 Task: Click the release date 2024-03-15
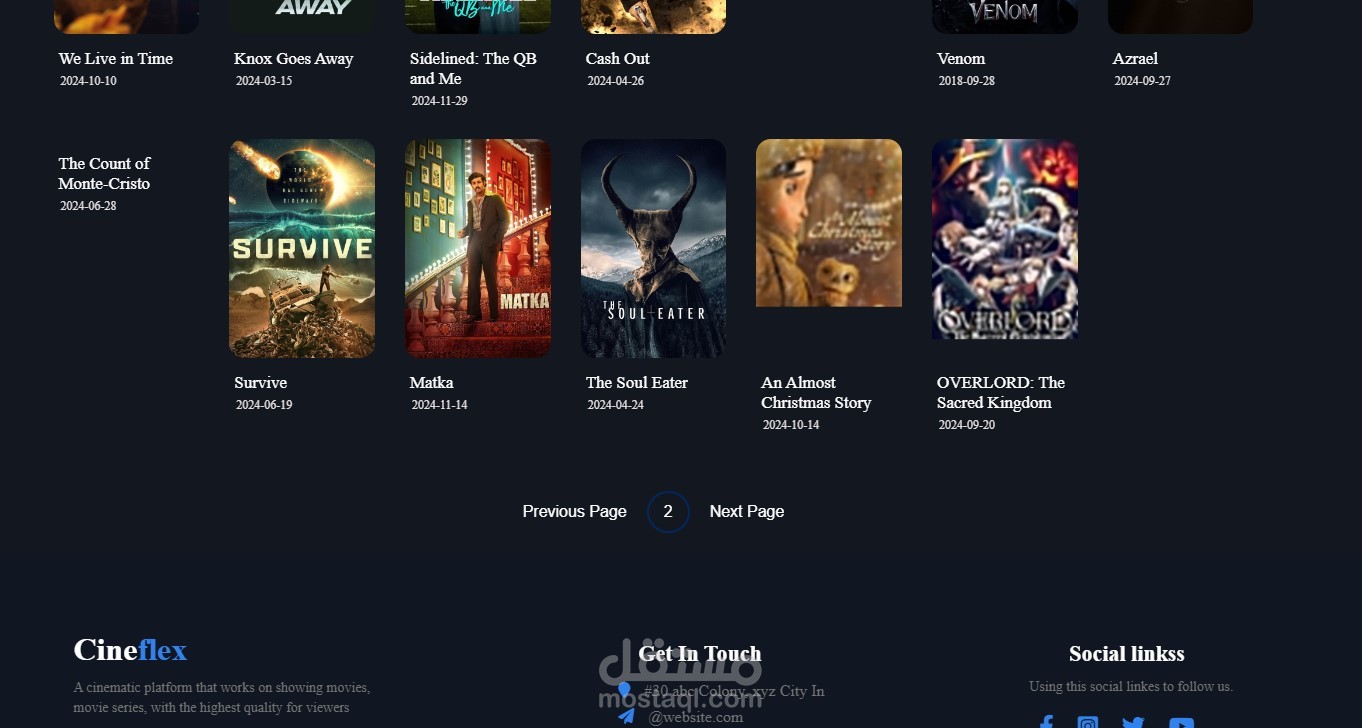coord(264,81)
